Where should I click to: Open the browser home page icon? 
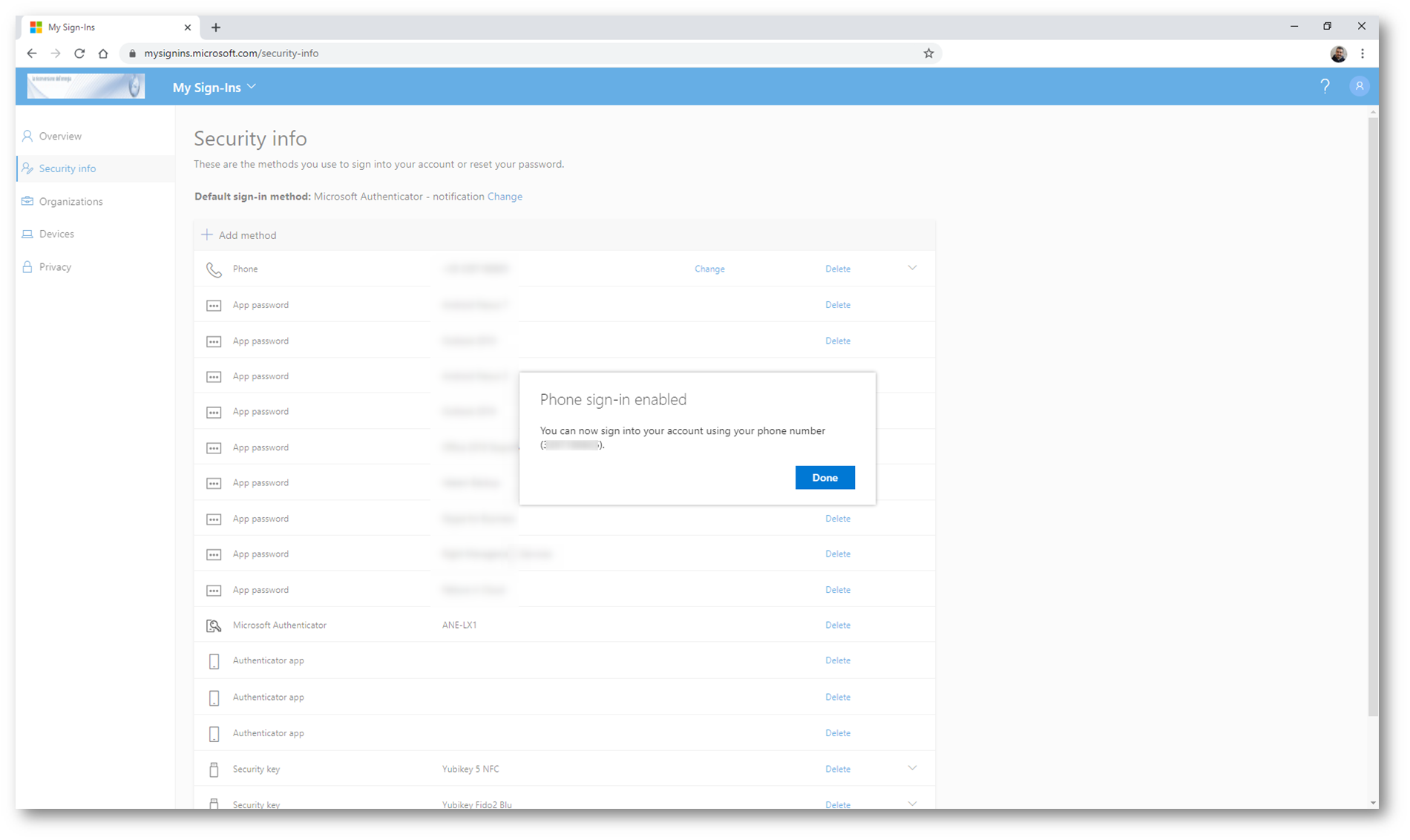pyautogui.click(x=103, y=53)
